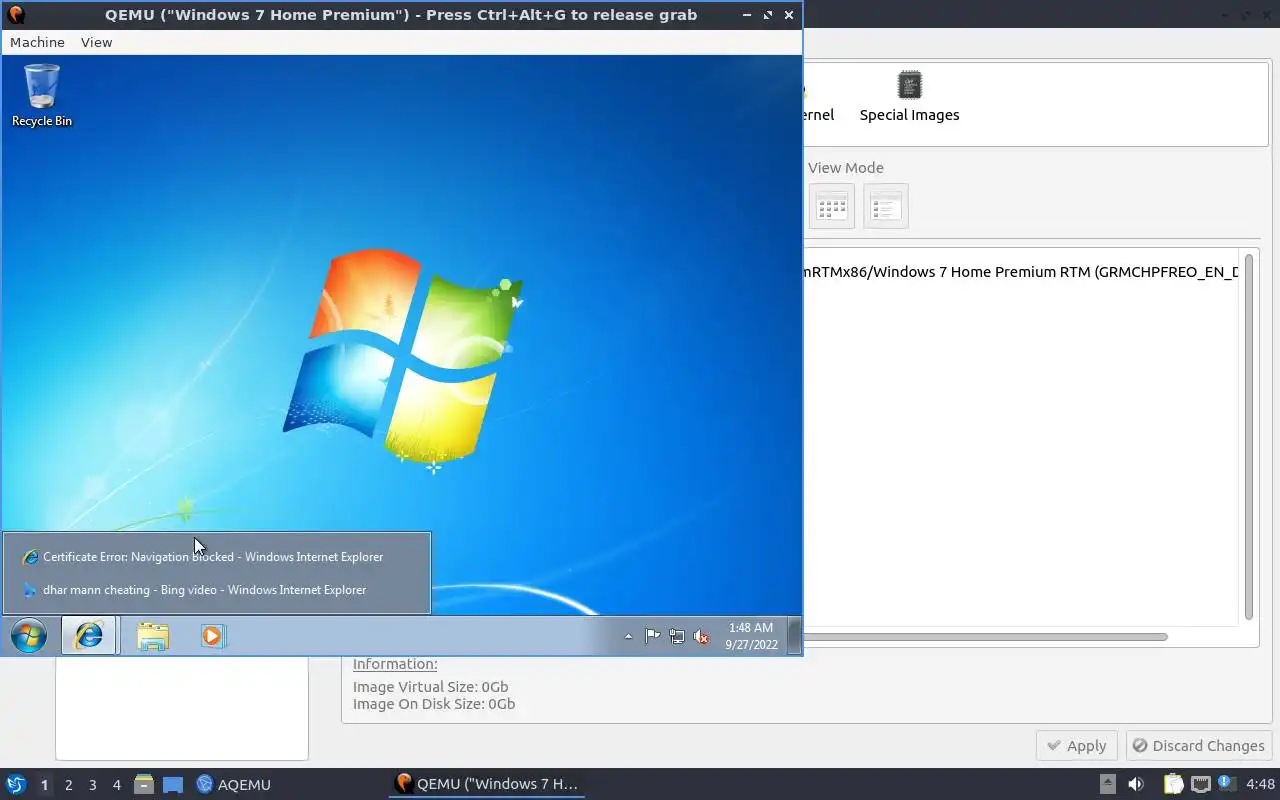Switch AQEMU view mode to icon grid

[x=831, y=206]
